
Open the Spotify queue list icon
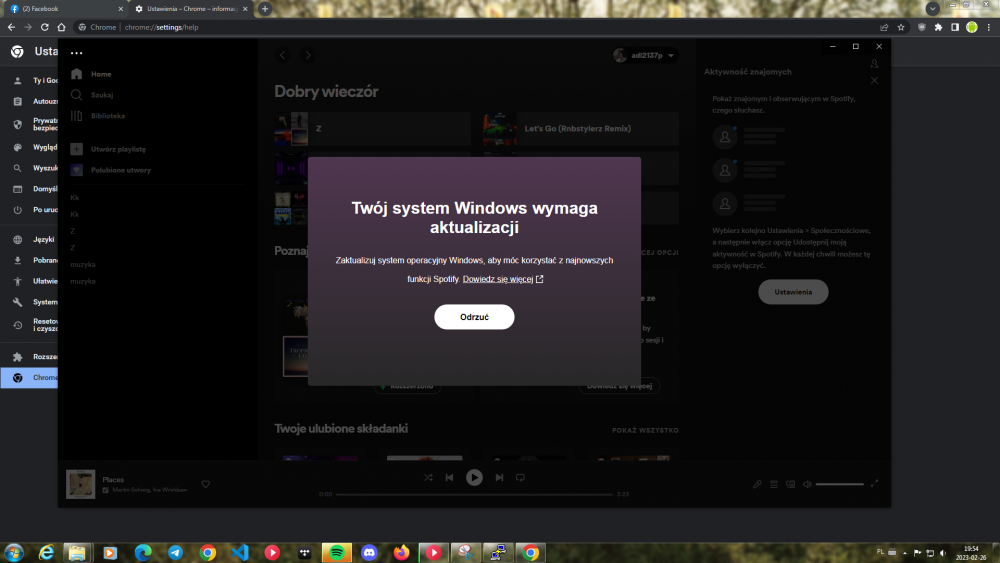[774, 485]
